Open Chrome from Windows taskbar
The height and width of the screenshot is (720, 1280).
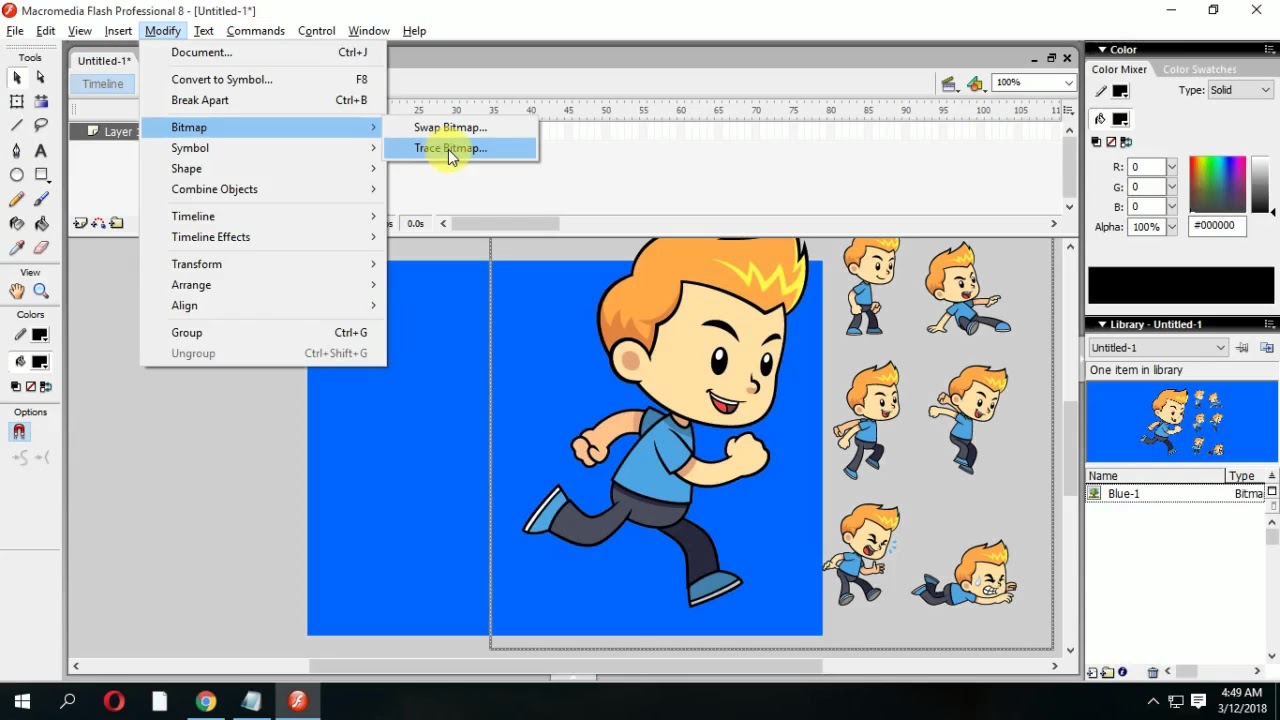[205, 701]
